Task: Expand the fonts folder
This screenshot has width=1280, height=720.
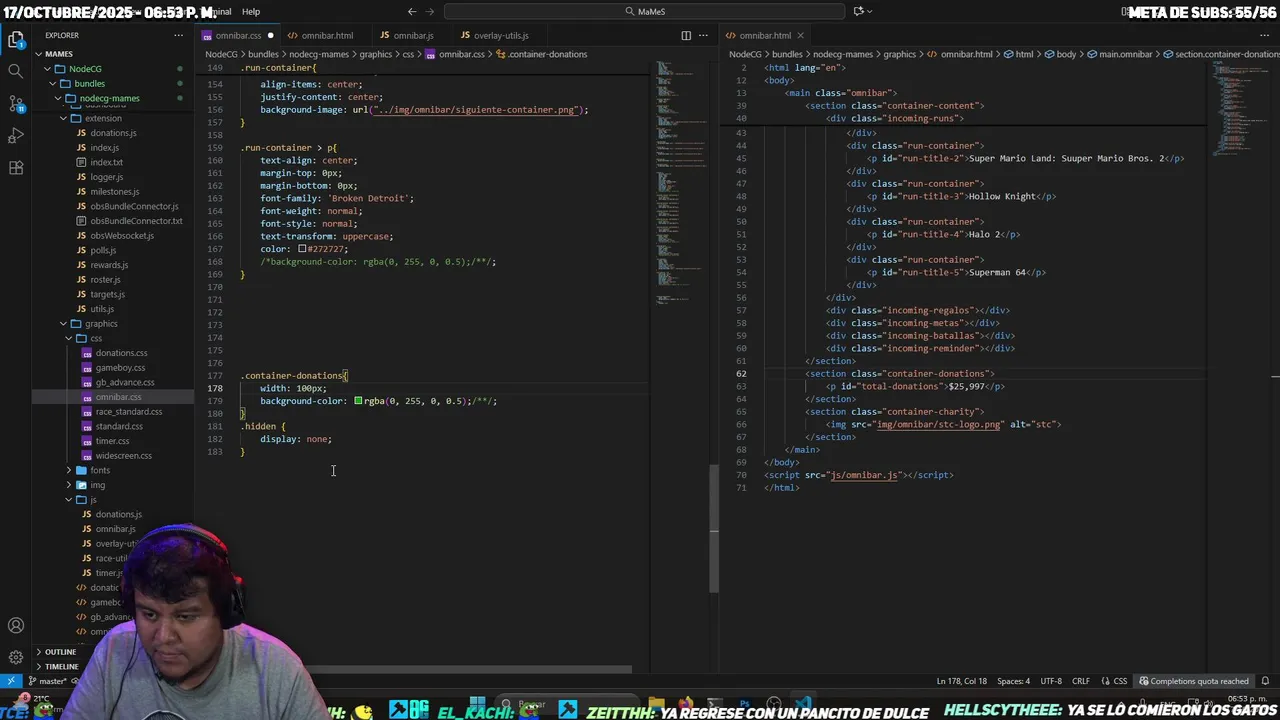Action: 99,470
